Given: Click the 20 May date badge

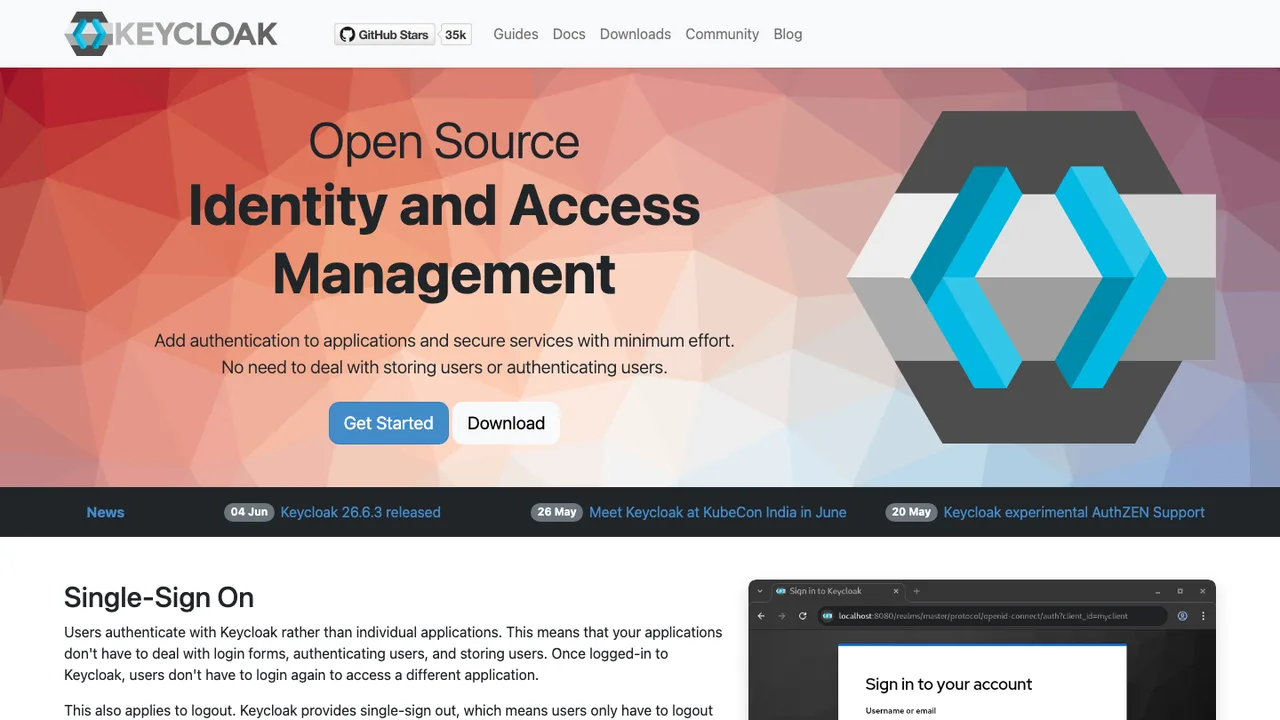Looking at the screenshot, I should [911, 512].
